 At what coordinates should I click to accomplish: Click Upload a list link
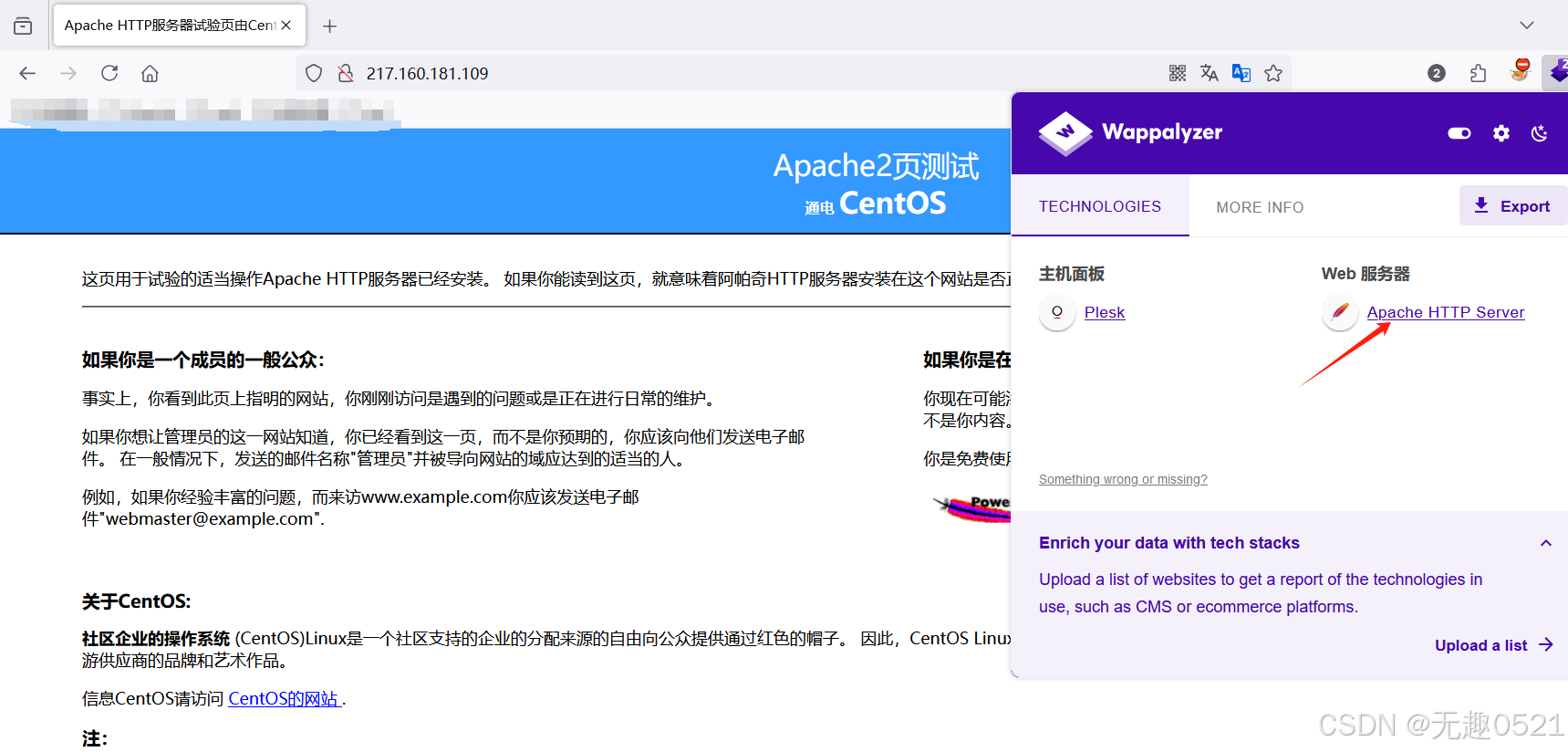(1493, 645)
